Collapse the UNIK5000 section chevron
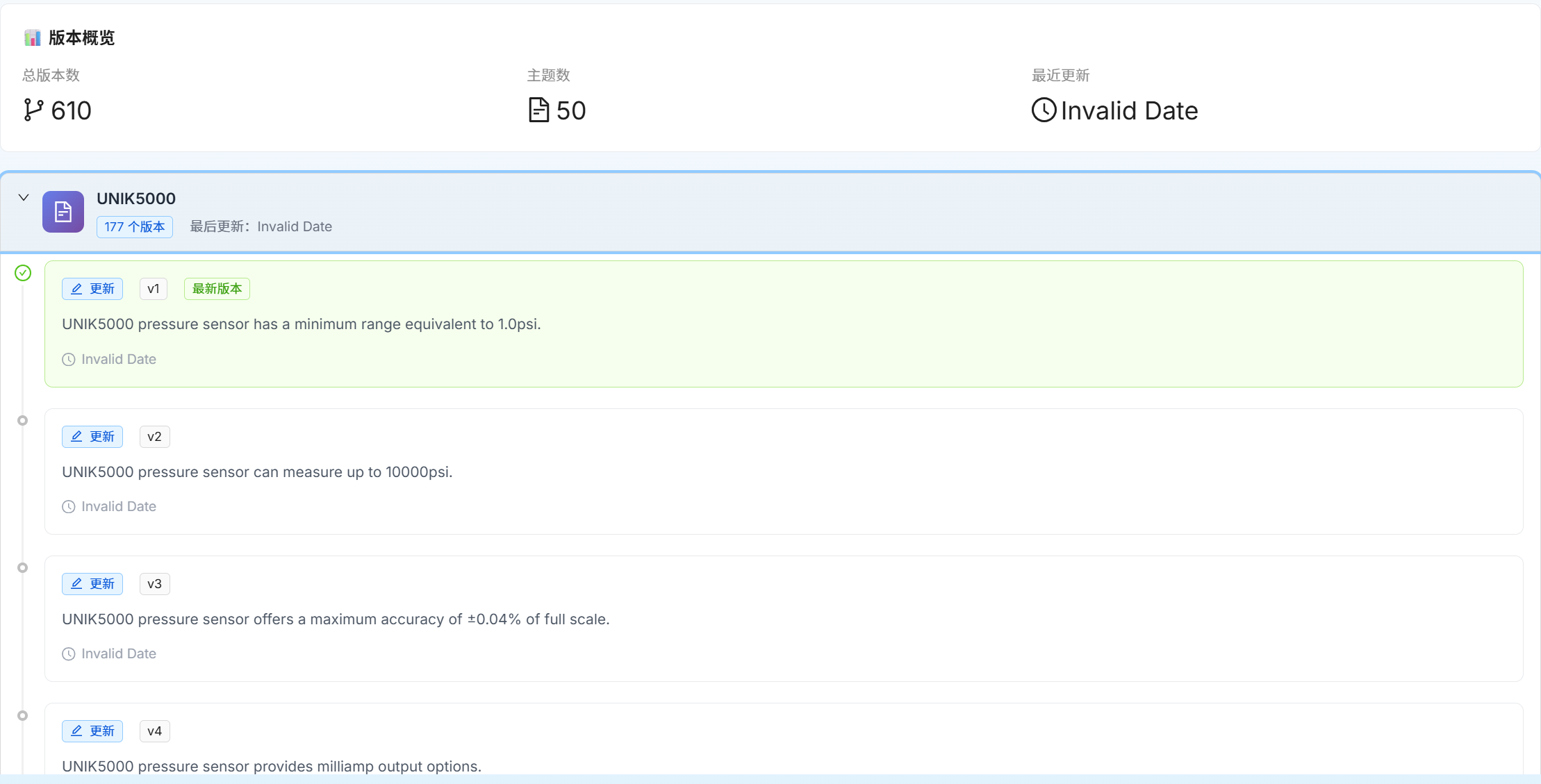This screenshot has width=1541, height=784. [x=24, y=198]
